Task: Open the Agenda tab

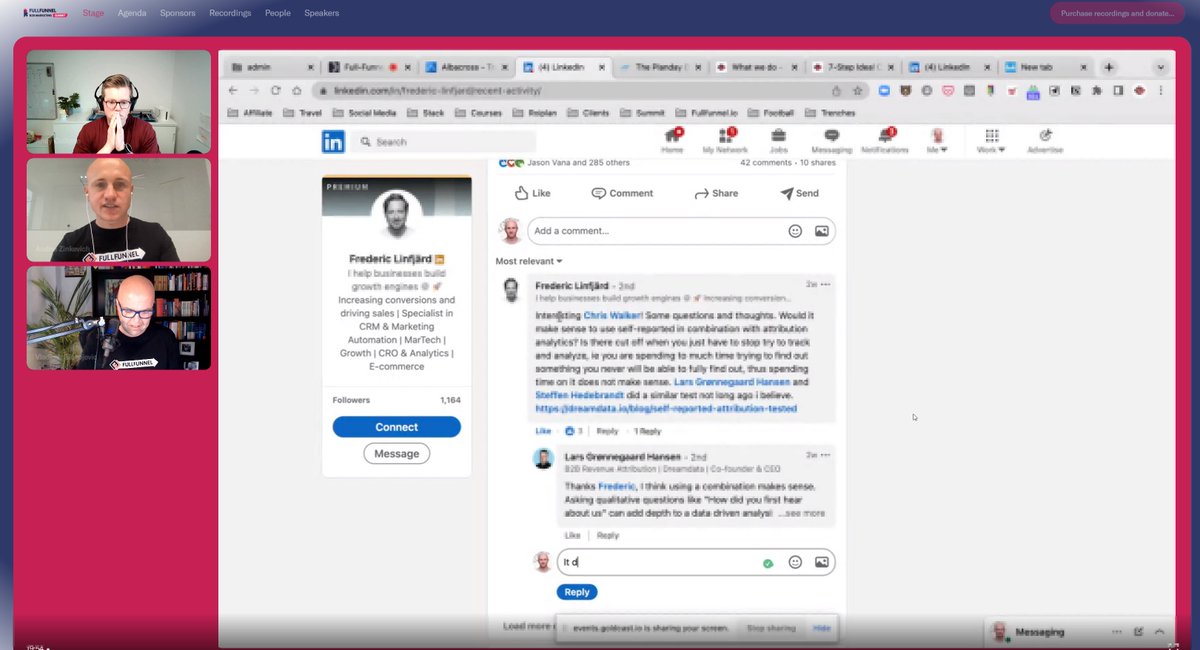Action: [x=132, y=13]
